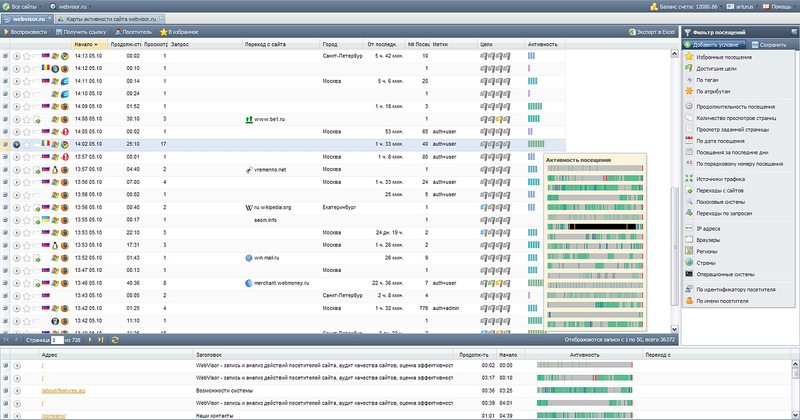The image size is (800, 420).
Task: Sort by the Начало column header
Action: (x=86, y=44)
